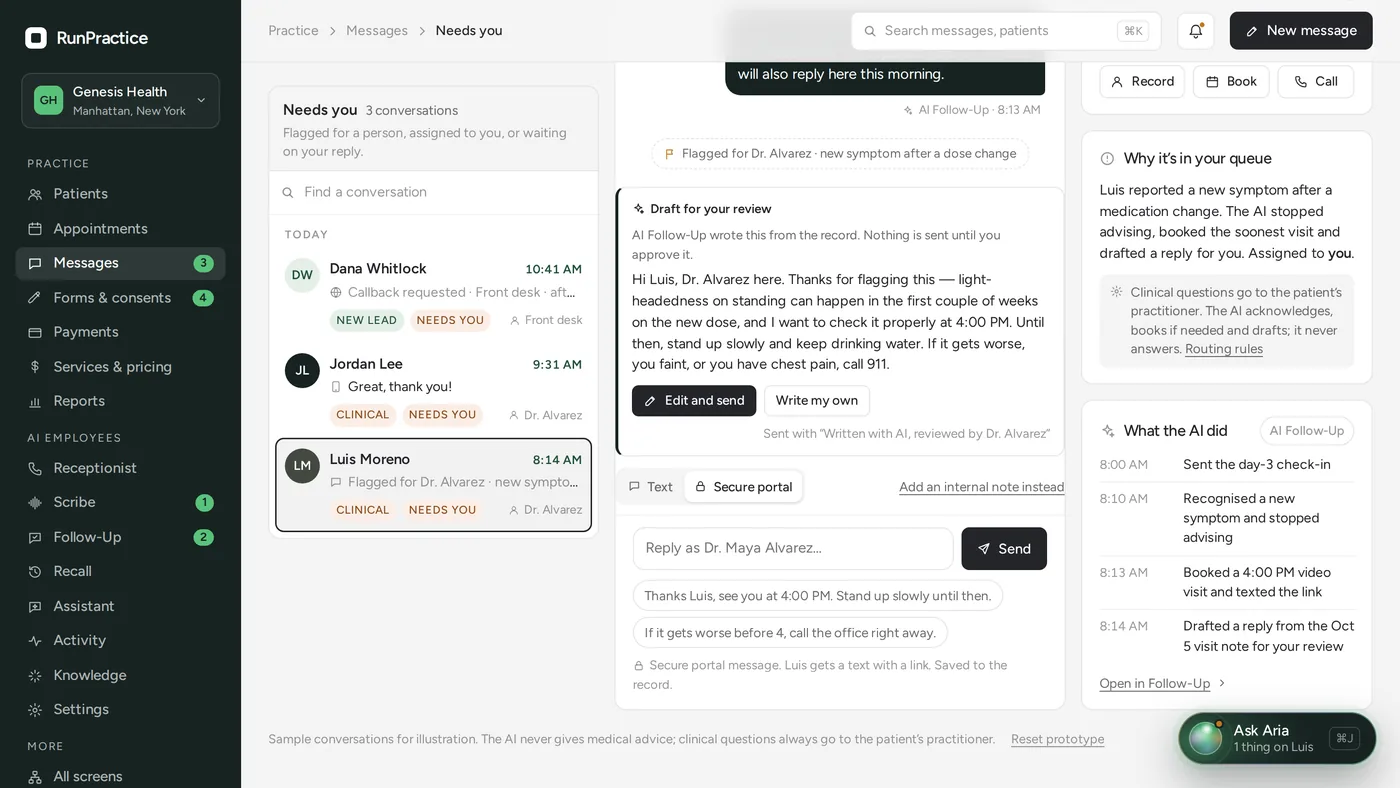Click Edit and send button
This screenshot has height=788, width=1400.
coord(694,401)
